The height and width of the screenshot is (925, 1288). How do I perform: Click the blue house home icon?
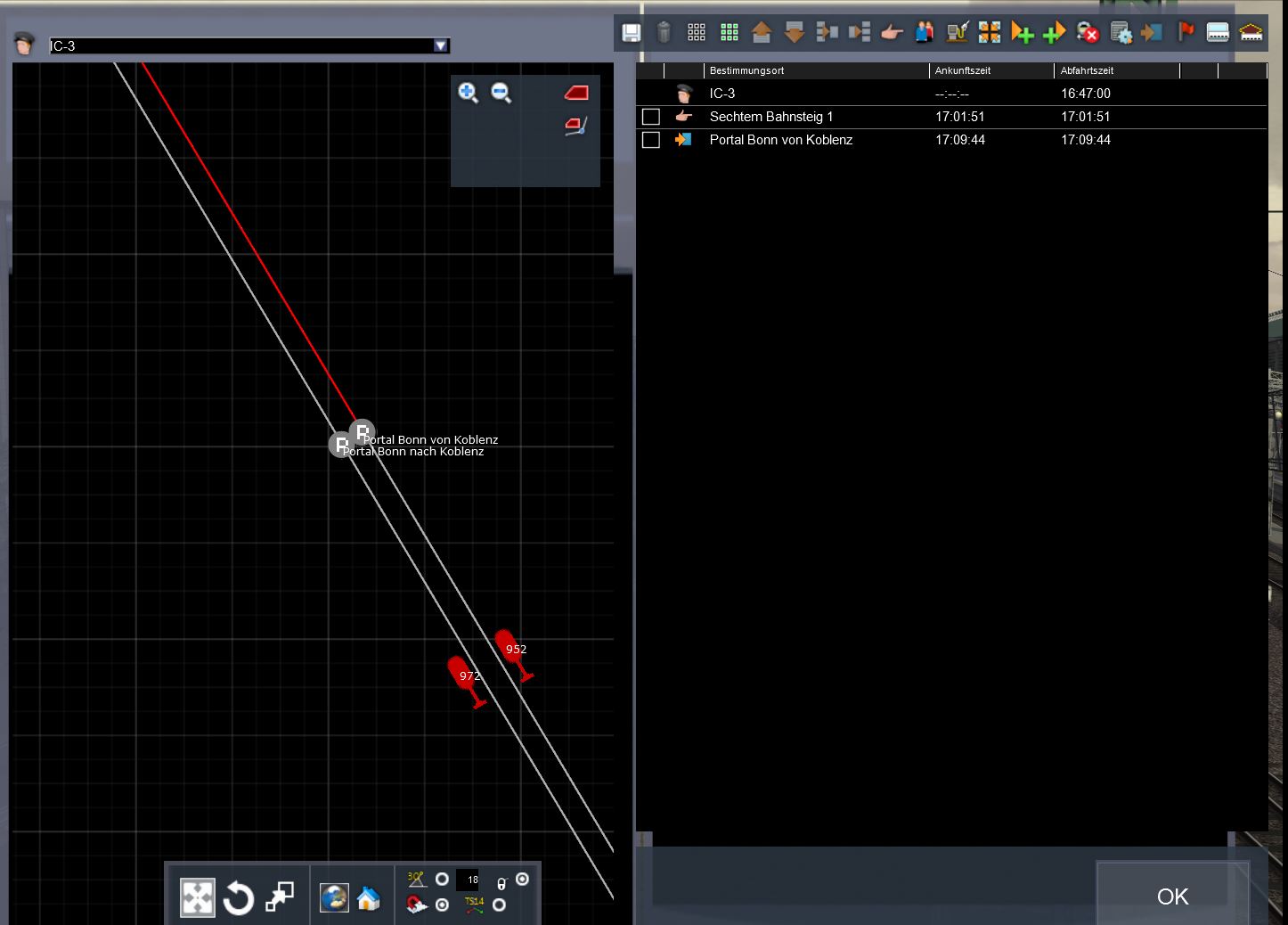(369, 898)
